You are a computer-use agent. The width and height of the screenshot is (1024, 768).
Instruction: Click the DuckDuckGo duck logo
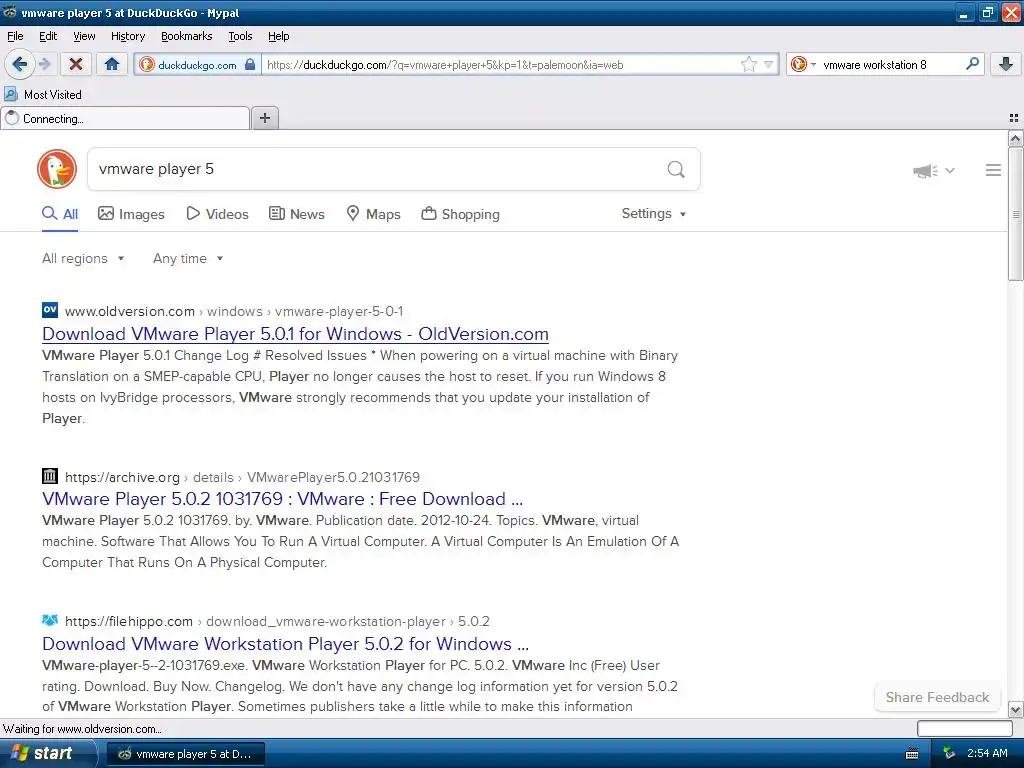[57, 169]
